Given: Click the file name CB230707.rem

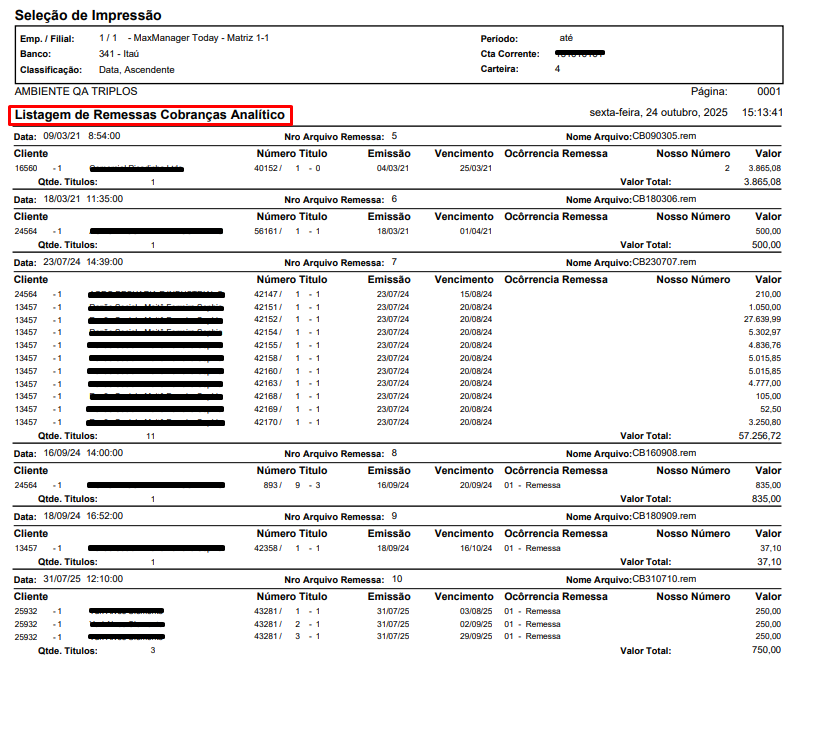Looking at the screenshot, I should click(664, 262).
